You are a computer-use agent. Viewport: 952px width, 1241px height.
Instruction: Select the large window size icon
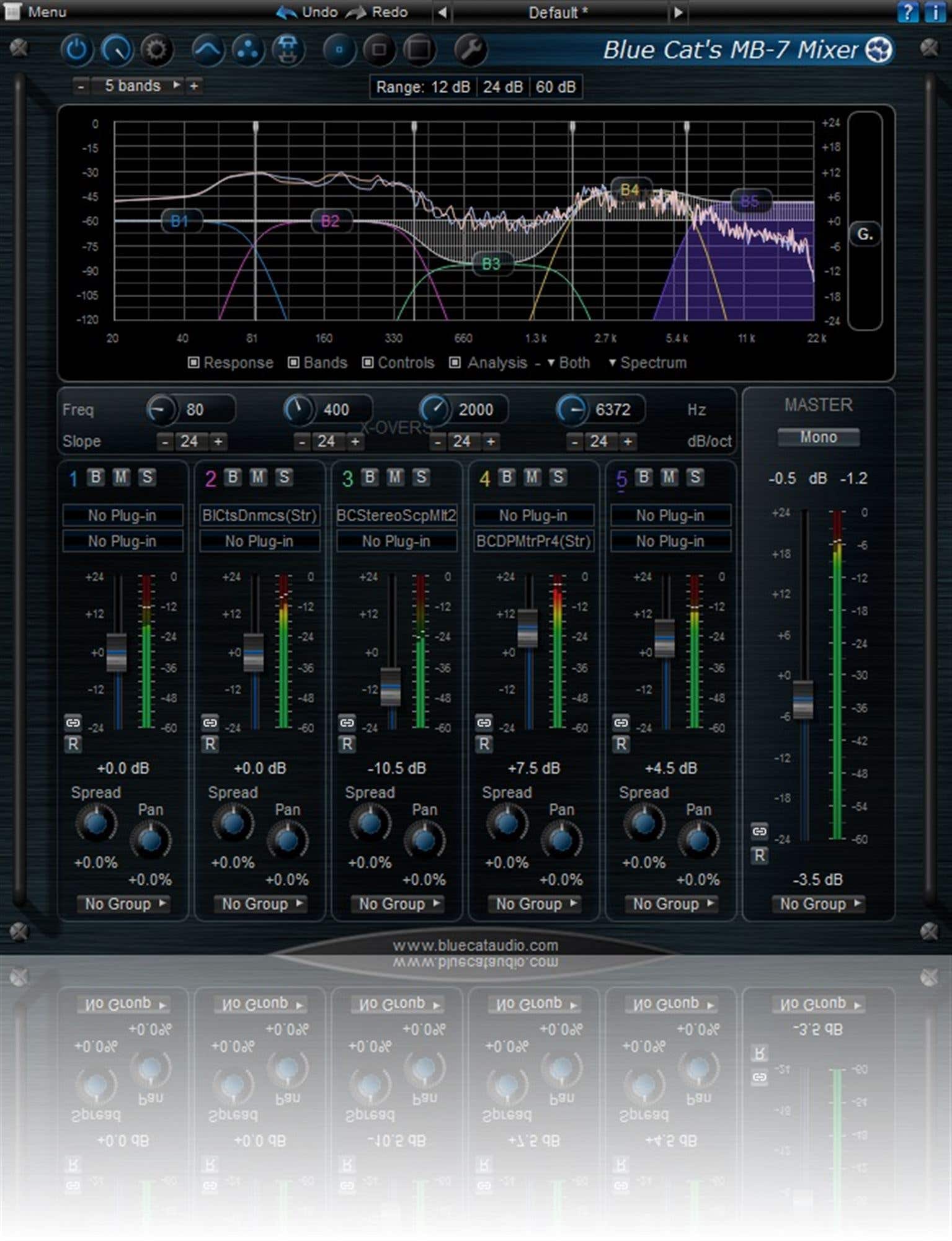419,50
